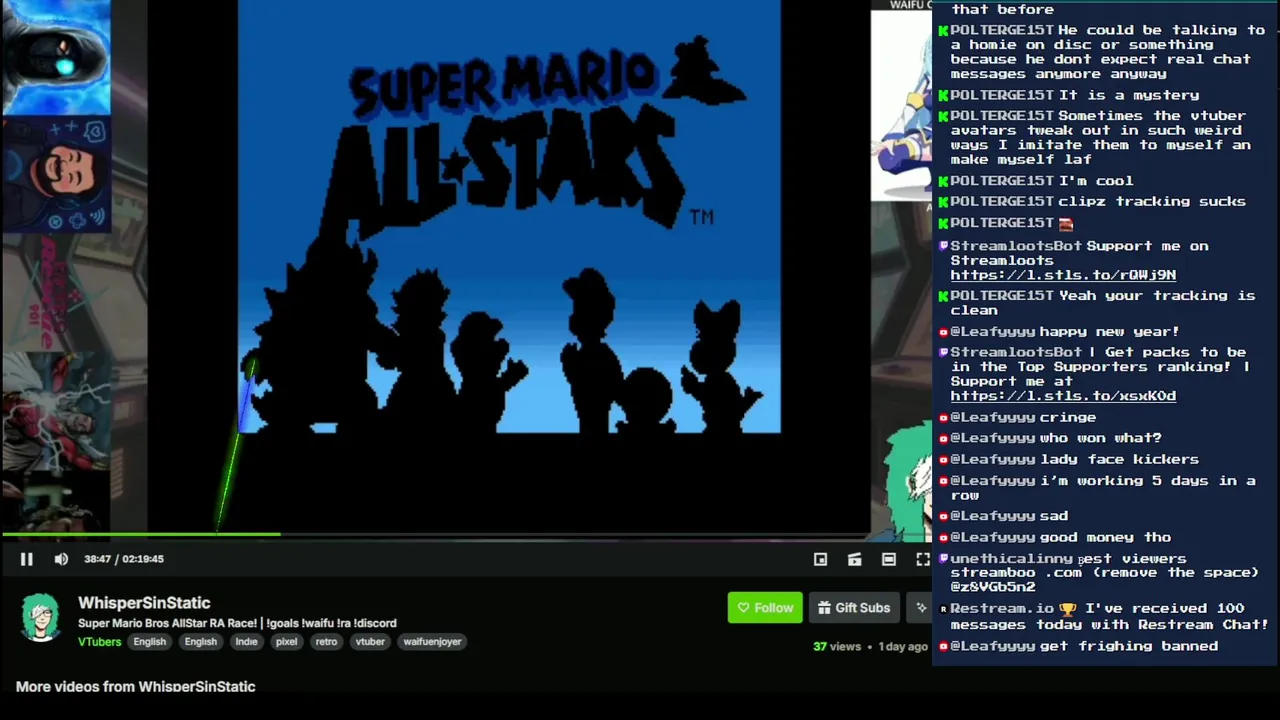Enter fullscreen mode
The width and height of the screenshot is (1280, 720).
click(922, 559)
